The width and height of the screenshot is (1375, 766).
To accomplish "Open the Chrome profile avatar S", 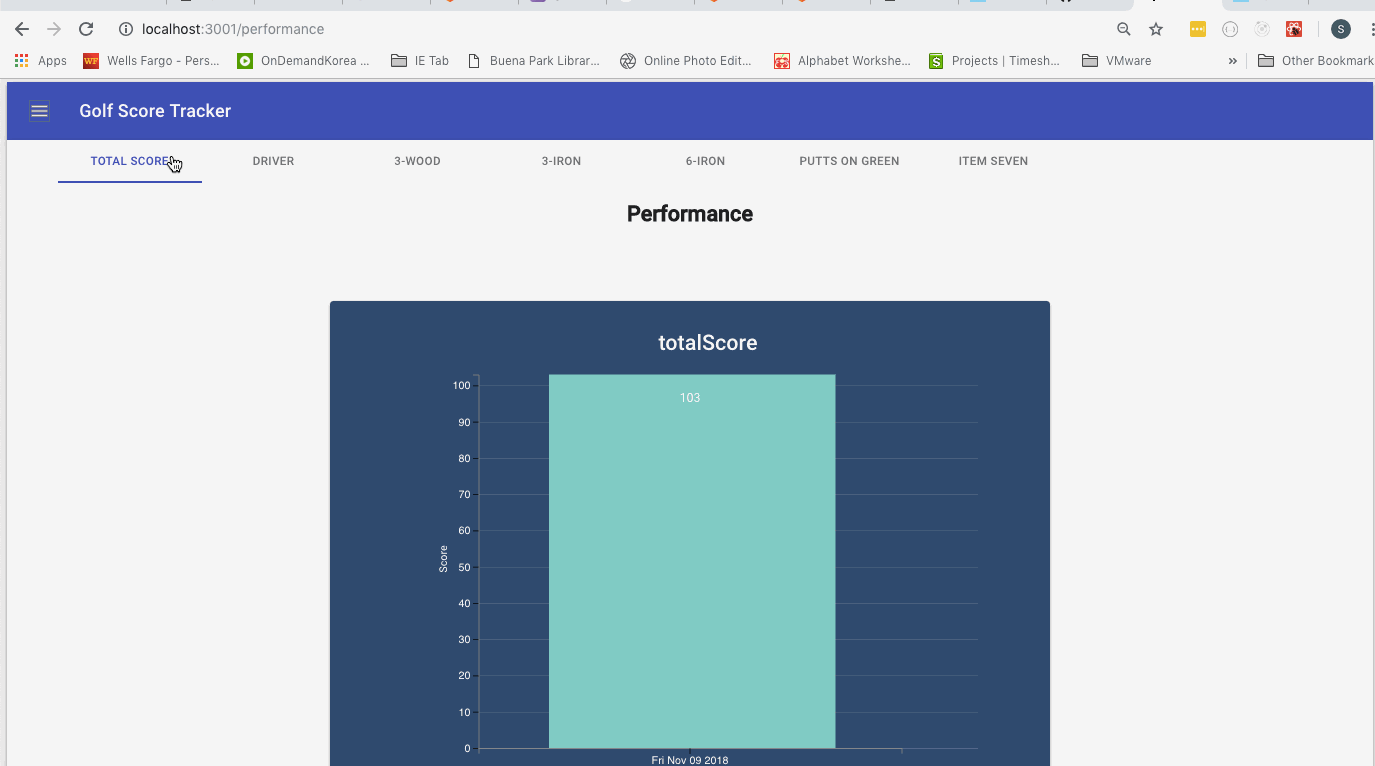I will (x=1341, y=29).
